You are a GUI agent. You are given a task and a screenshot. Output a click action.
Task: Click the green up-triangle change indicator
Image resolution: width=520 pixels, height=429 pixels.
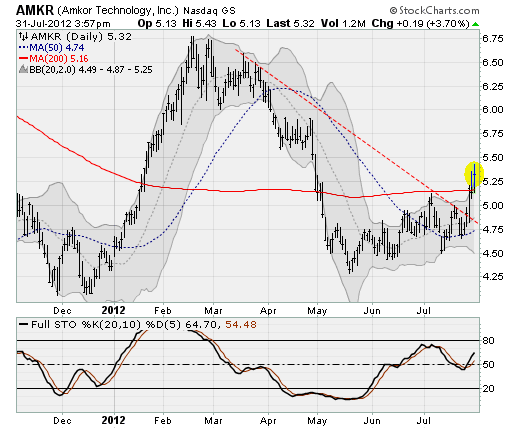coord(475,24)
